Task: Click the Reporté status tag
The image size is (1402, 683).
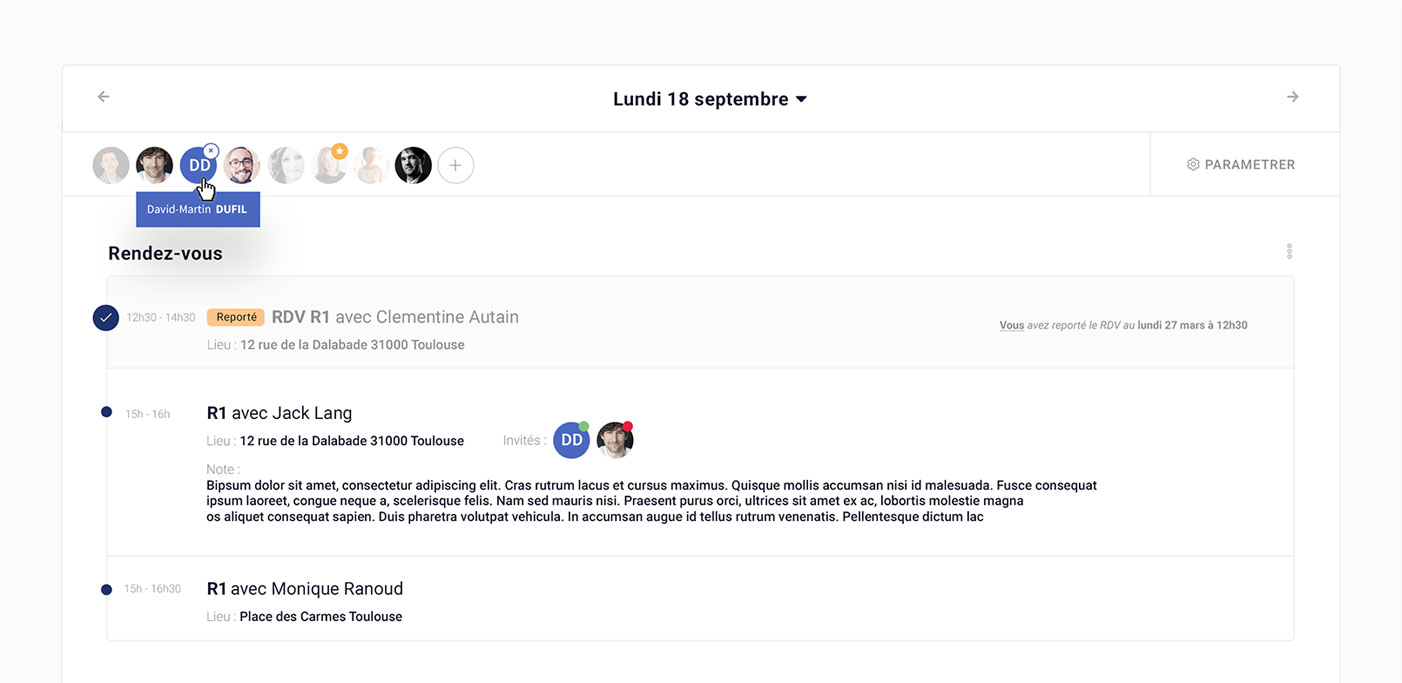Action: [236, 317]
